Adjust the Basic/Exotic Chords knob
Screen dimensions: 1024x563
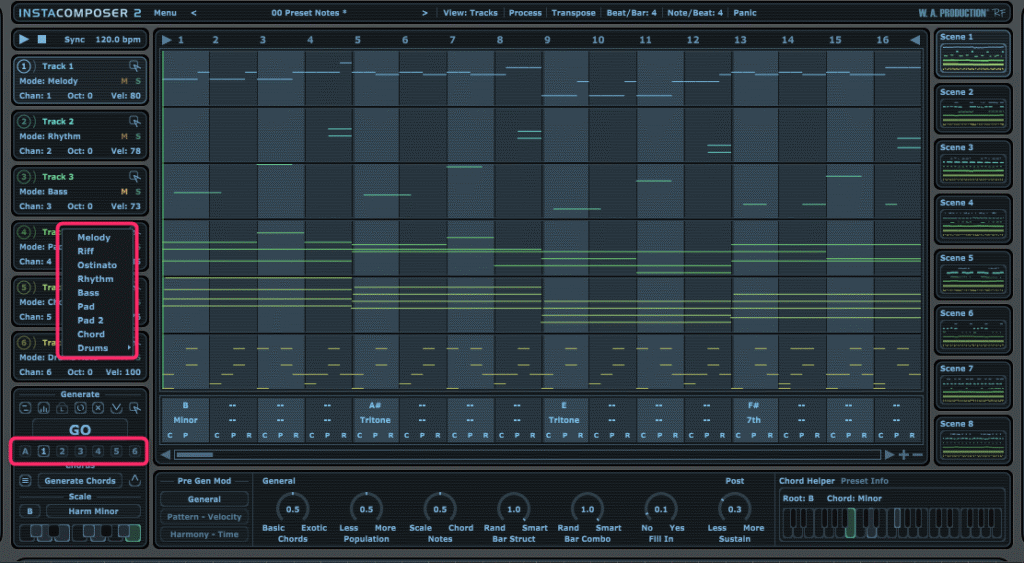(293, 509)
